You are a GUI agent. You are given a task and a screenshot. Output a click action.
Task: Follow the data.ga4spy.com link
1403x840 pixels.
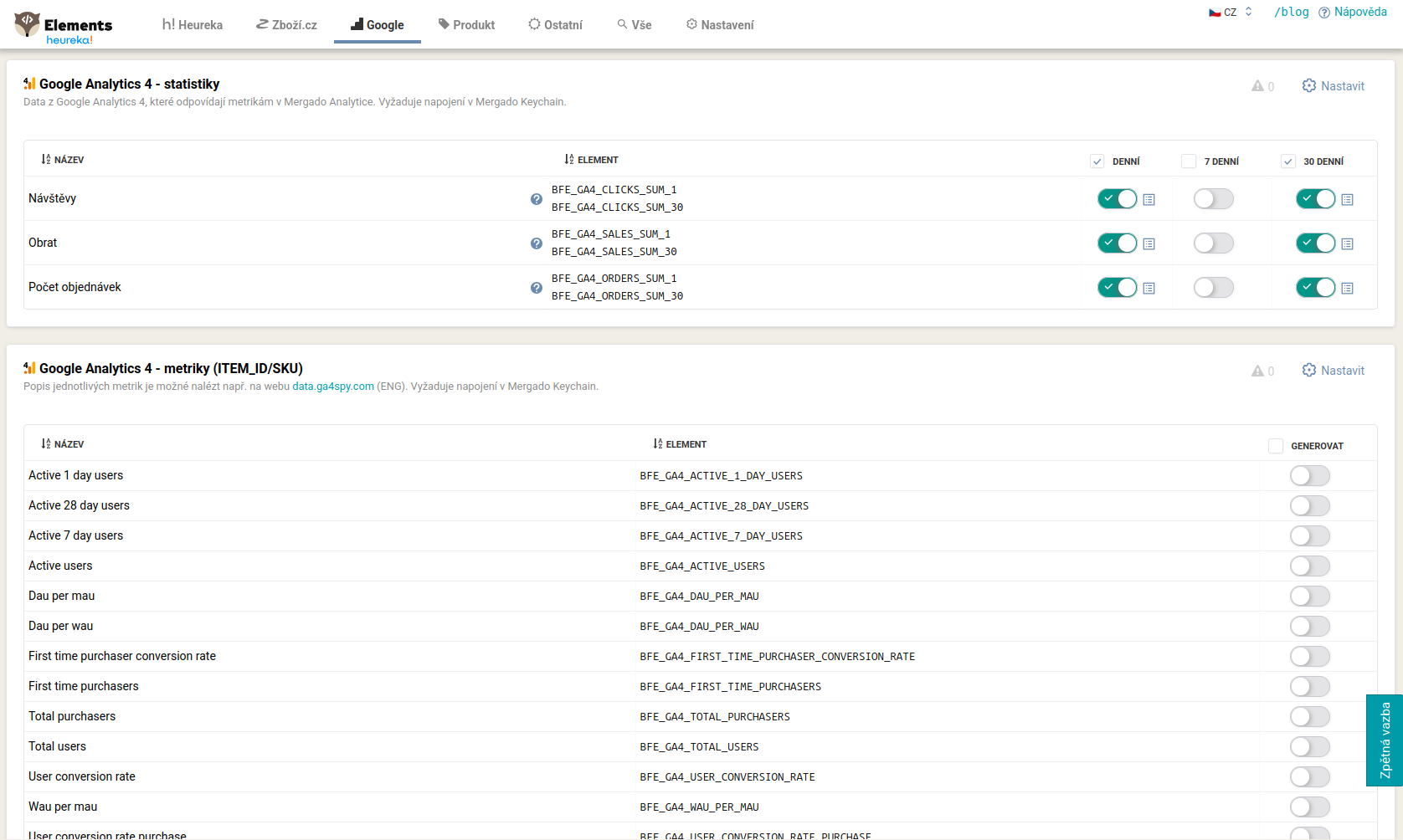[333, 387]
